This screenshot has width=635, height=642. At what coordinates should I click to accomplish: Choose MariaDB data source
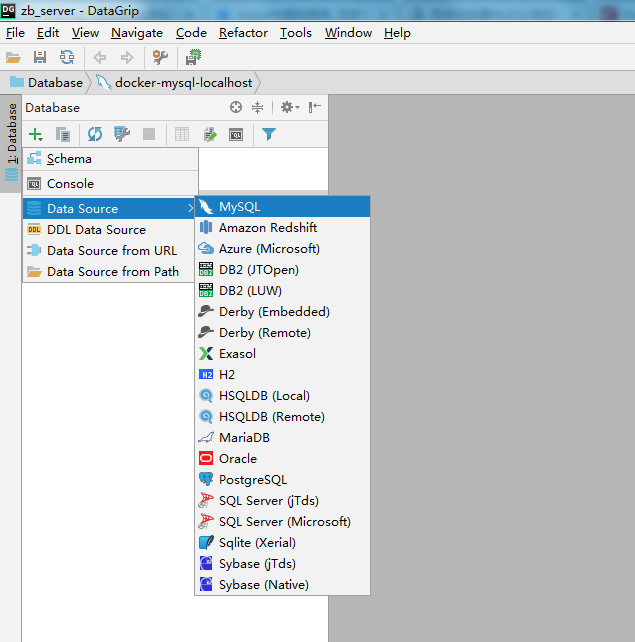click(x=282, y=437)
